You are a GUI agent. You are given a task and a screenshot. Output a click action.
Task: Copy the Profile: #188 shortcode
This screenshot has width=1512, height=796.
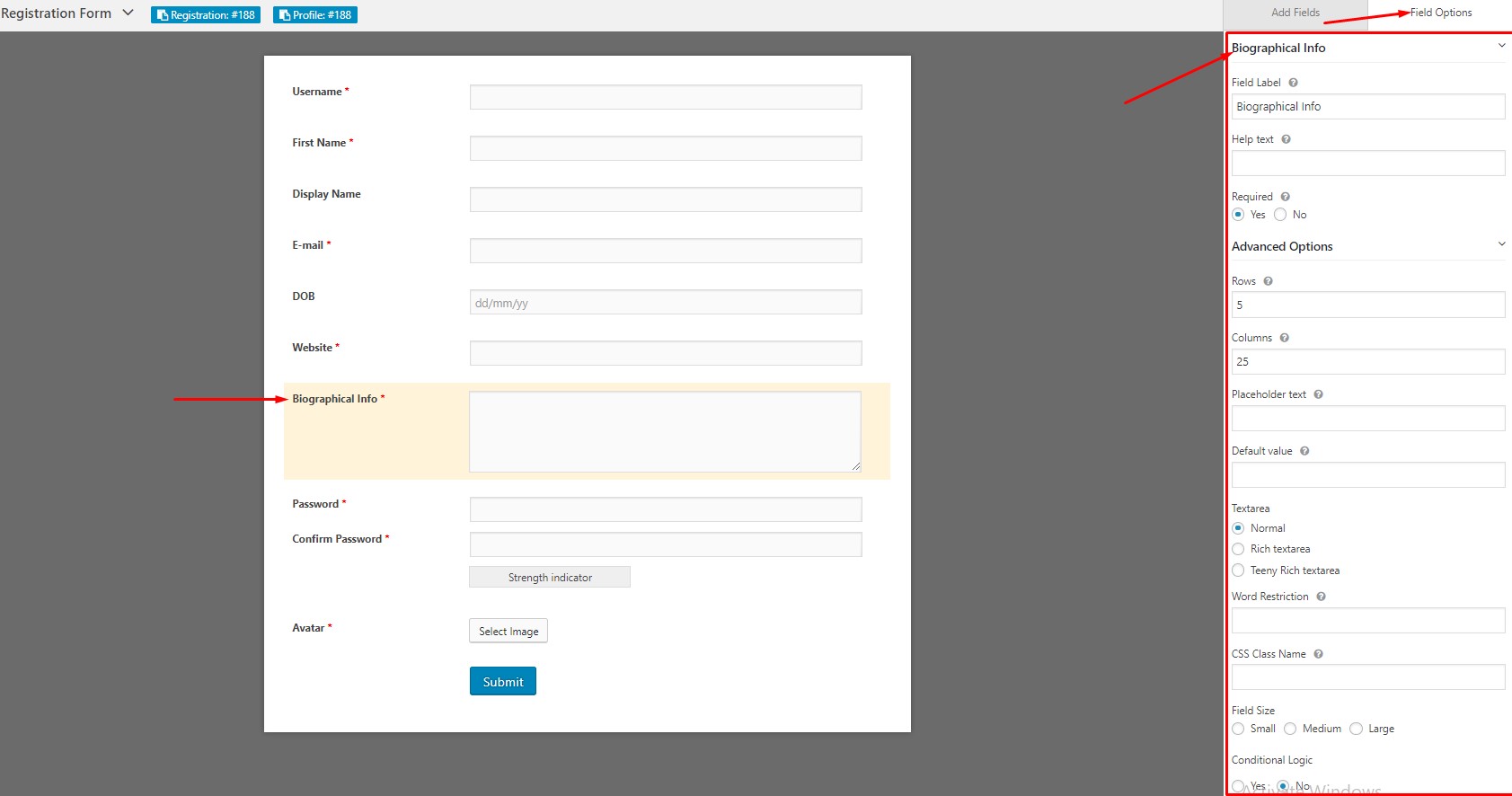315,15
